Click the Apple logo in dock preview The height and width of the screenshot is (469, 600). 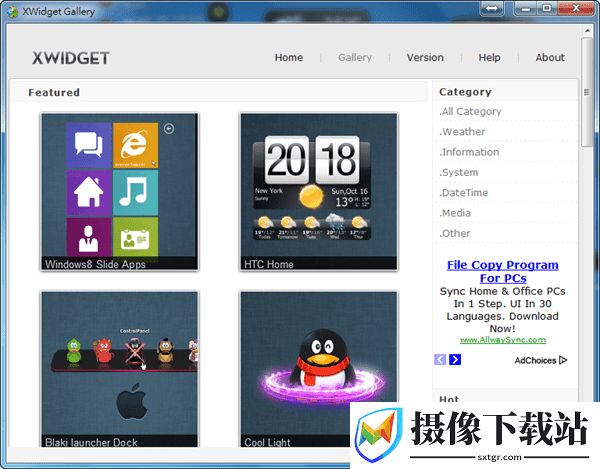[132, 401]
